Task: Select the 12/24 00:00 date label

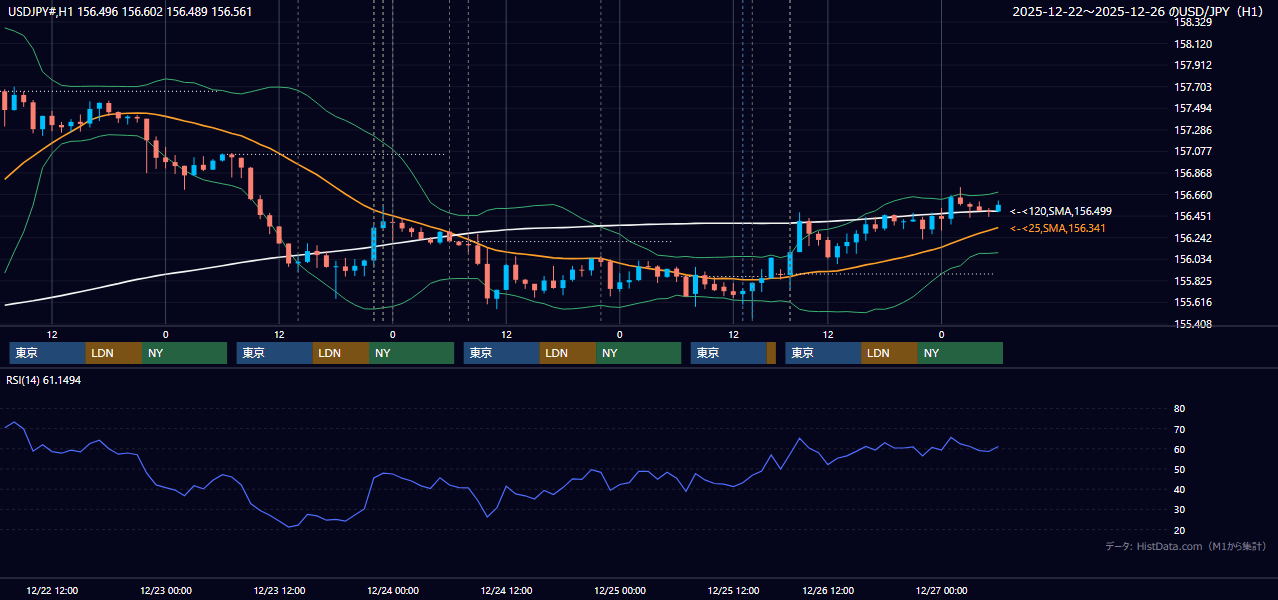Action: pos(392,591)
